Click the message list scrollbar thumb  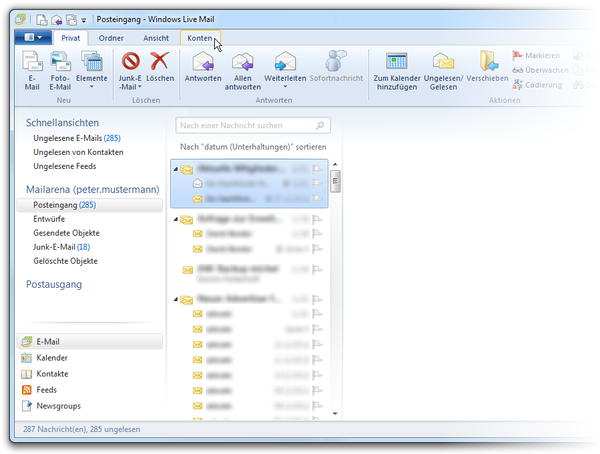tap(335, 181)
